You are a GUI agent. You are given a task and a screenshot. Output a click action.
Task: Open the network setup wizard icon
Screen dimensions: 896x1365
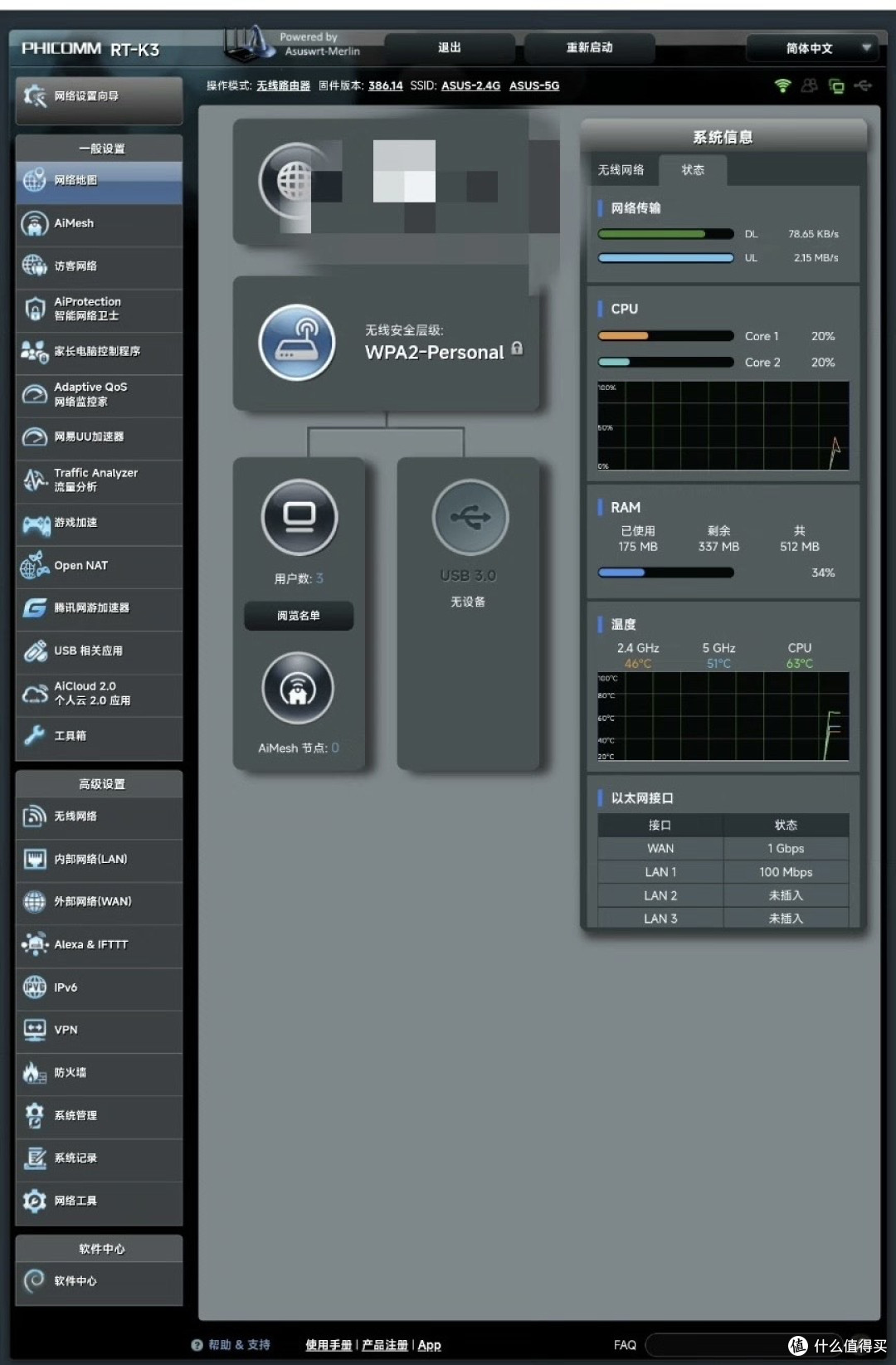[x=35, y=96]
